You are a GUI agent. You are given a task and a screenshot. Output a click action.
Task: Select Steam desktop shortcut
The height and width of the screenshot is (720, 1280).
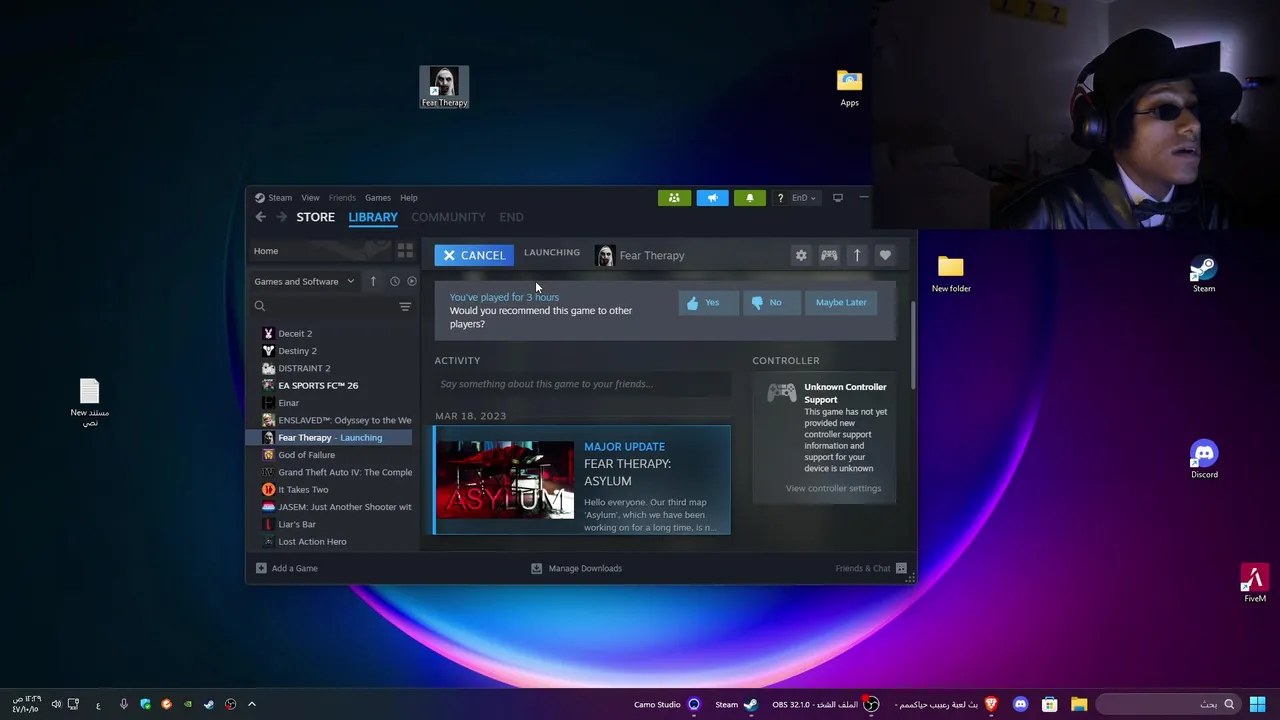click(1203, 274)
